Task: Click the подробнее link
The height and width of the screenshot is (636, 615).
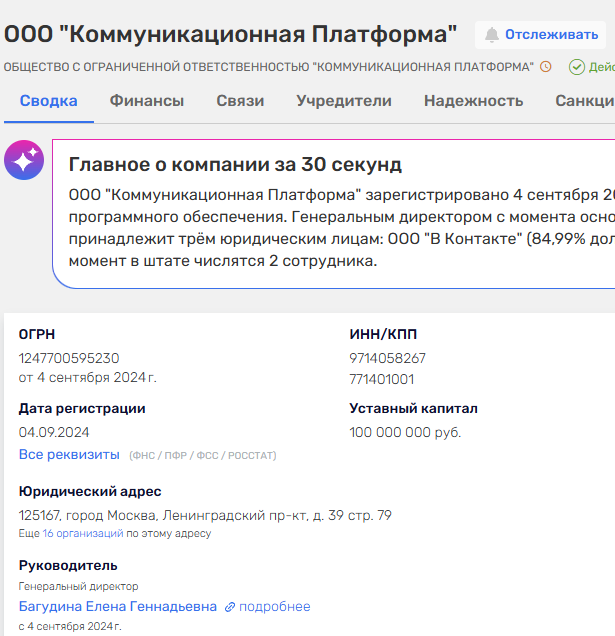Action: [x=275, y=607]
